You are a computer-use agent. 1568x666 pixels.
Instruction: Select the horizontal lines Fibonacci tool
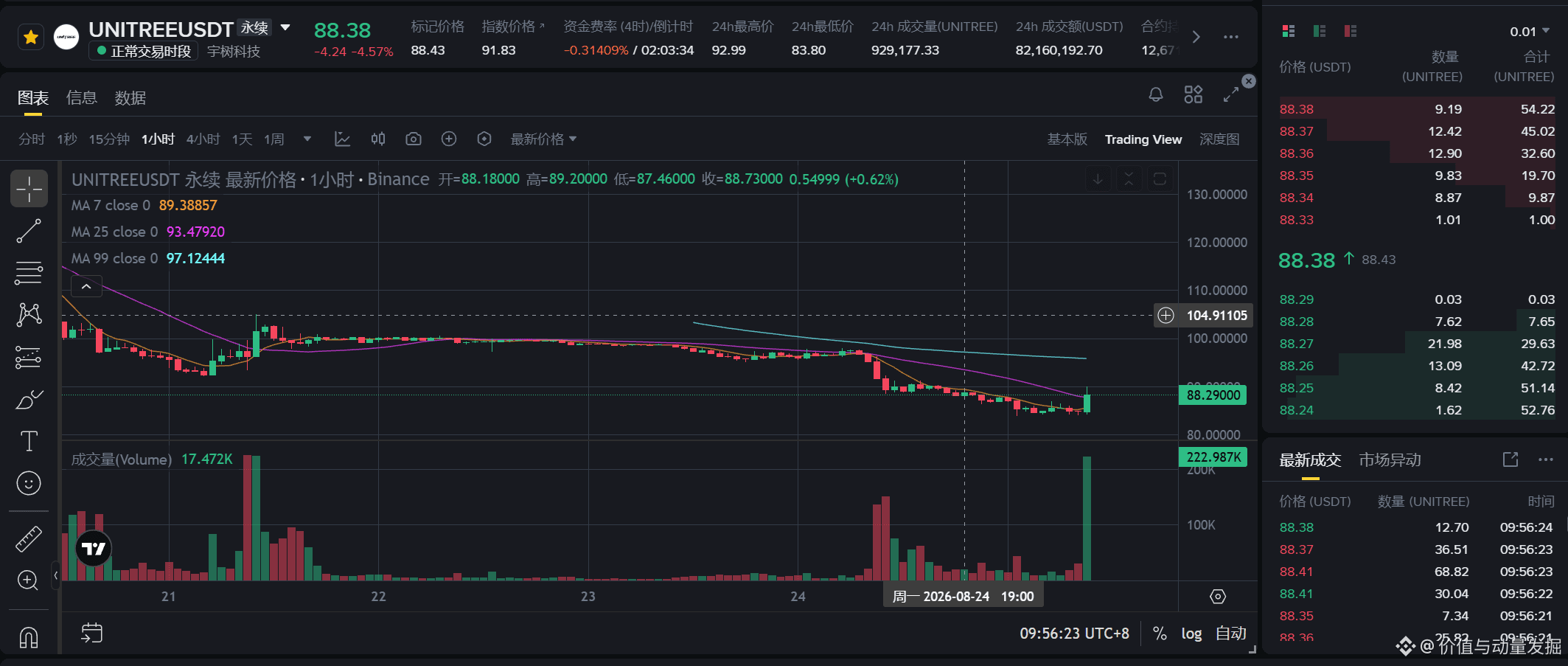[29, 273]
